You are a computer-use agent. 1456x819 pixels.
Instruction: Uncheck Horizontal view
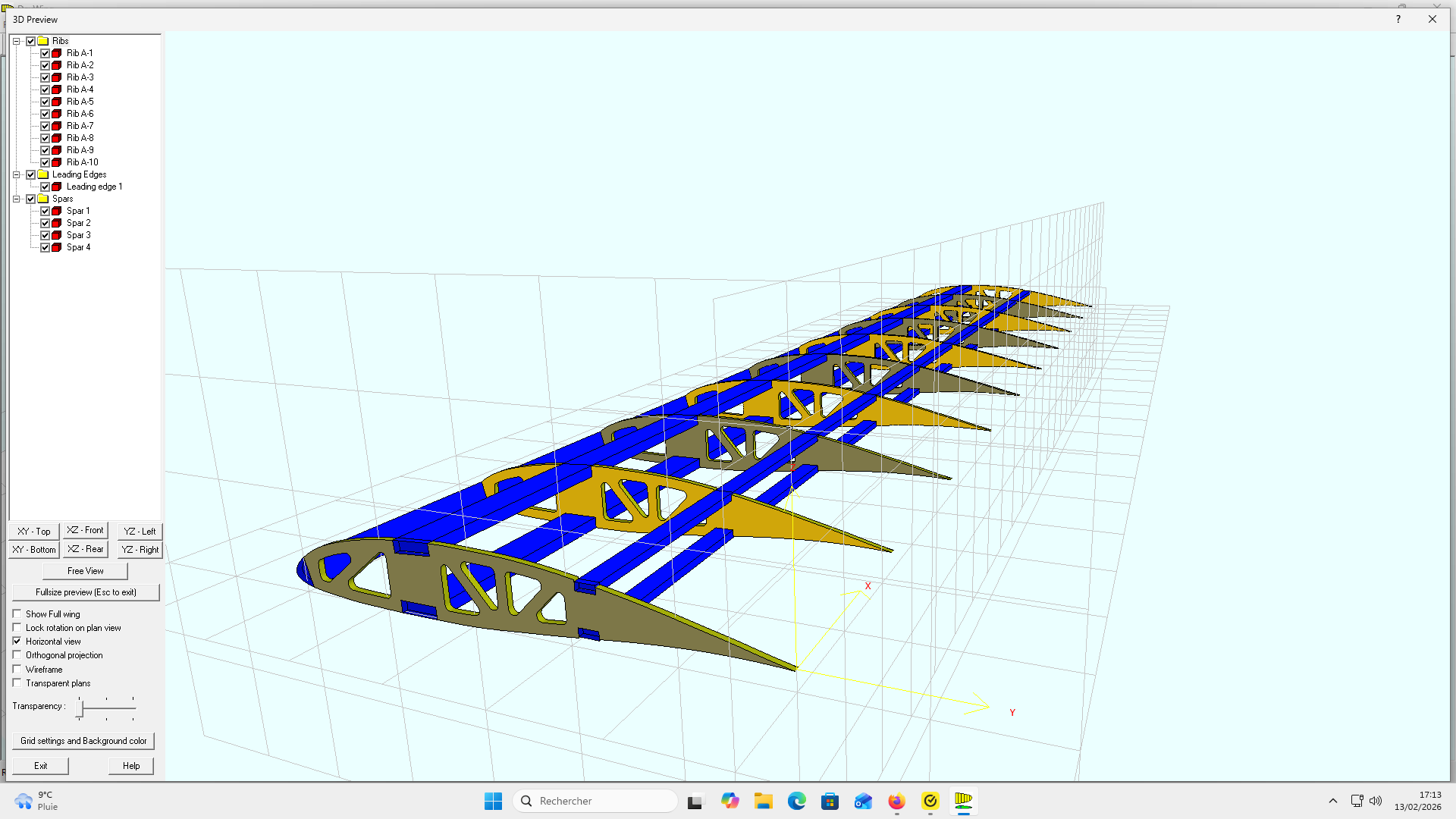coord(17,641)
